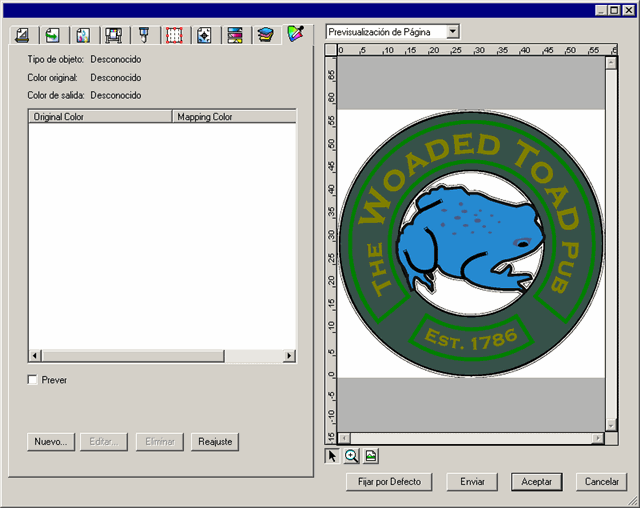Click the 'Color de salida:' label
Viewport: 640px width, 508px height.
point(56,95)
